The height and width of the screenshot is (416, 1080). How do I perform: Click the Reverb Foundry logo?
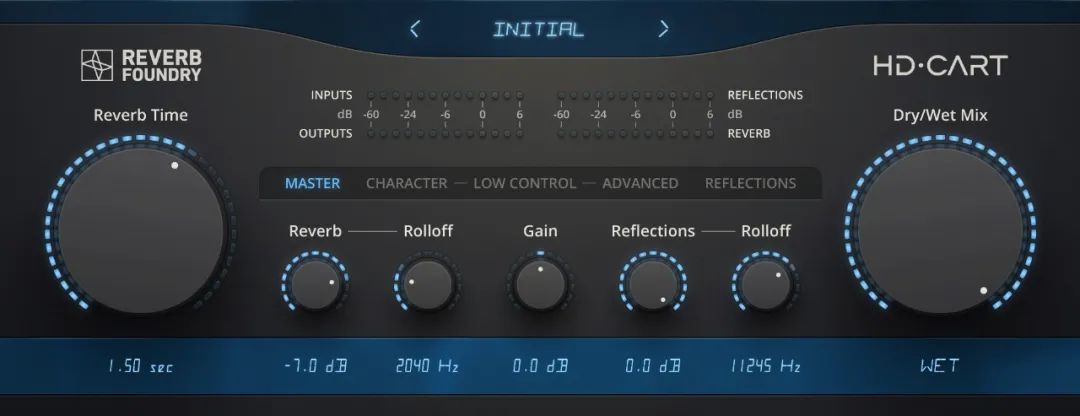141,65
